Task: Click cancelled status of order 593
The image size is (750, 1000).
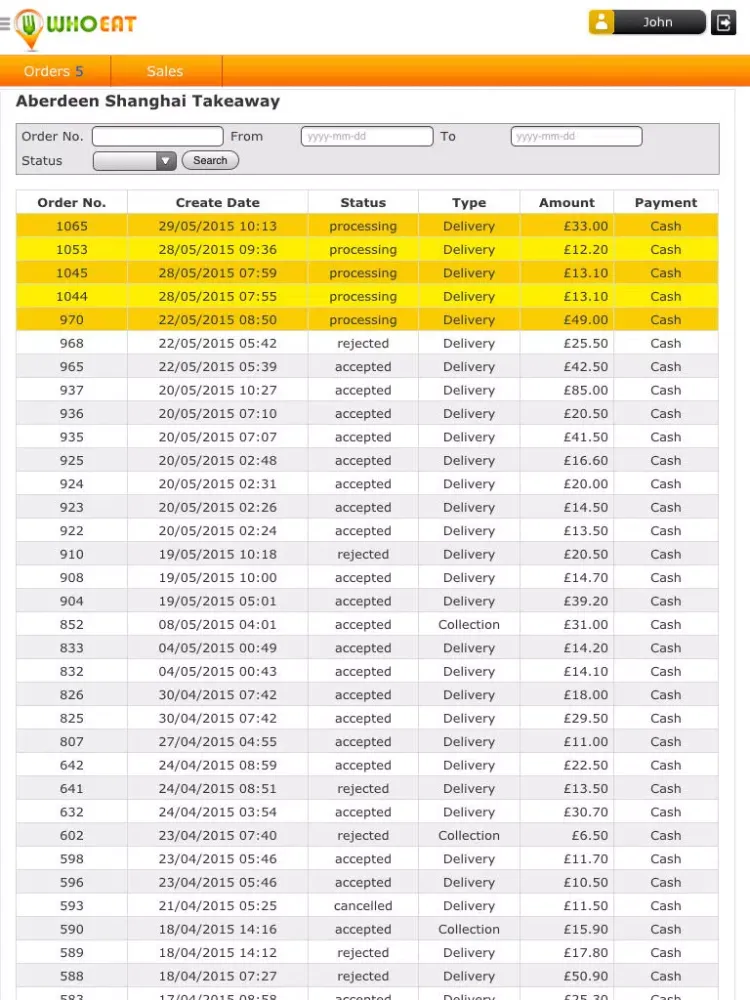Action: pyautogui.click(x=363, y=906)
